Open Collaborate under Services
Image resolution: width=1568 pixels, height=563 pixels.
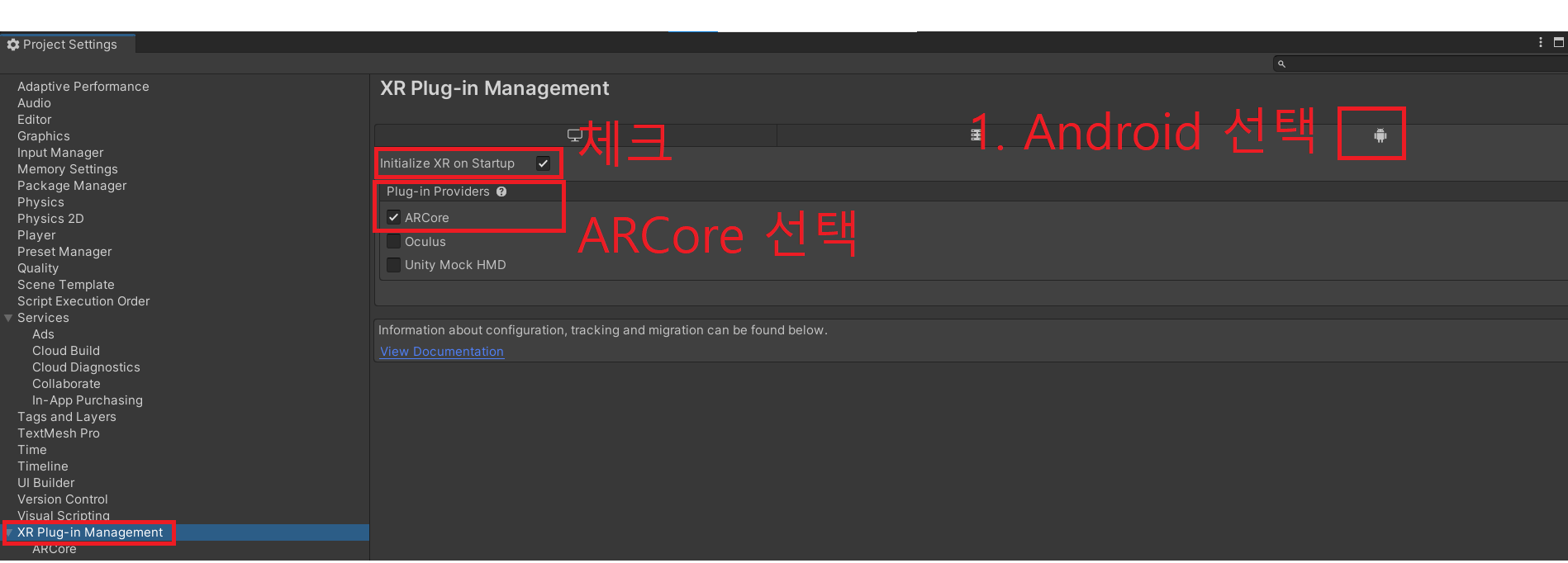point(66,384)
